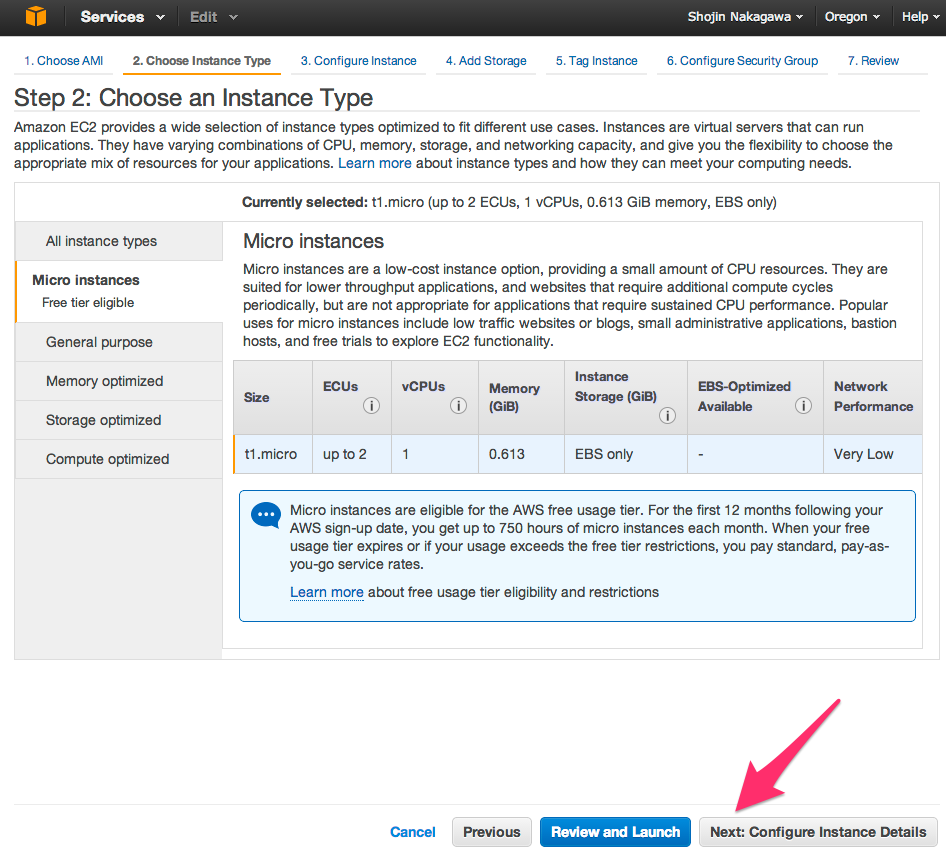
Task: Select the Memory optimized category
Action: [119, 381]
